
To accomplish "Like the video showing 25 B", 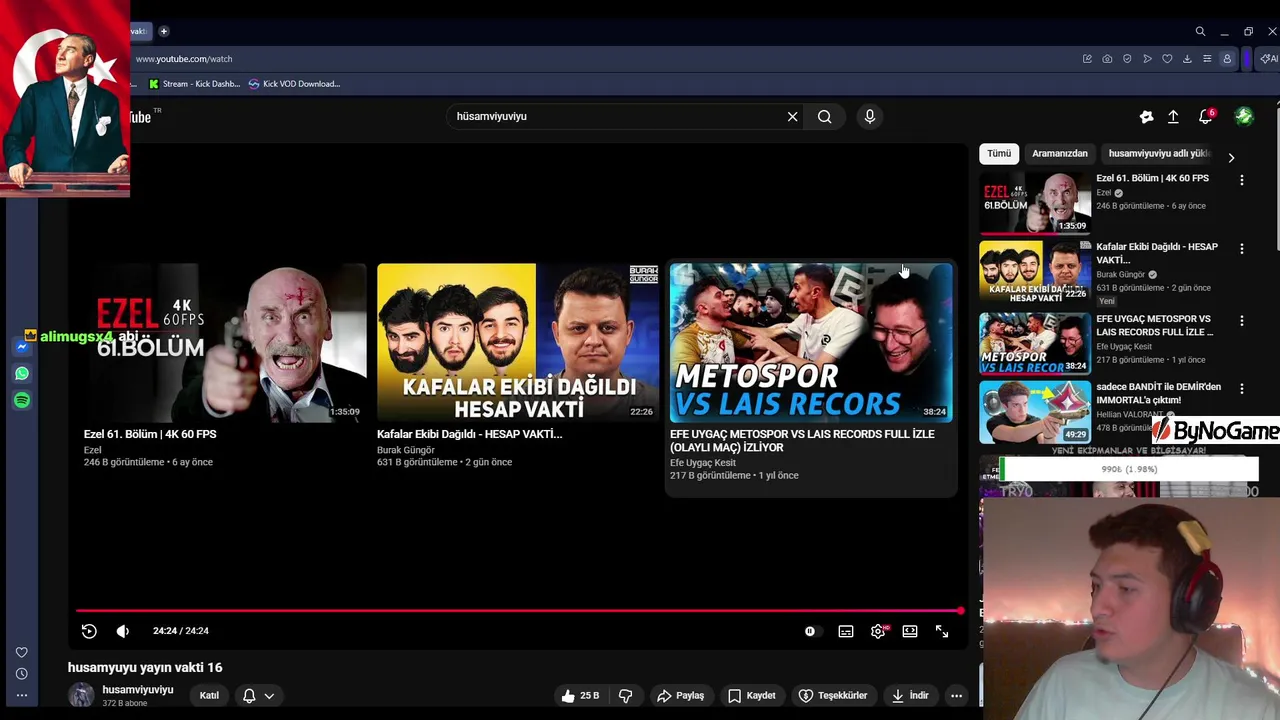I will [x=580, y=695].
